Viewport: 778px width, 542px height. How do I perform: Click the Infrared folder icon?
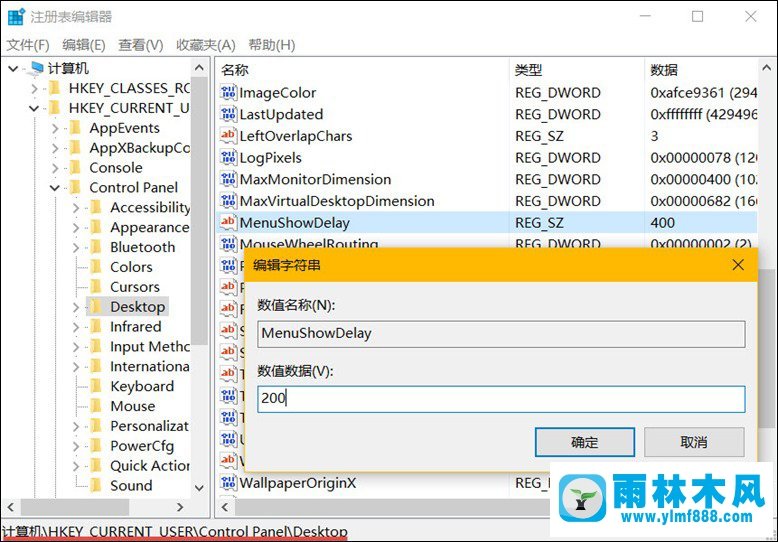pos(96,327)
